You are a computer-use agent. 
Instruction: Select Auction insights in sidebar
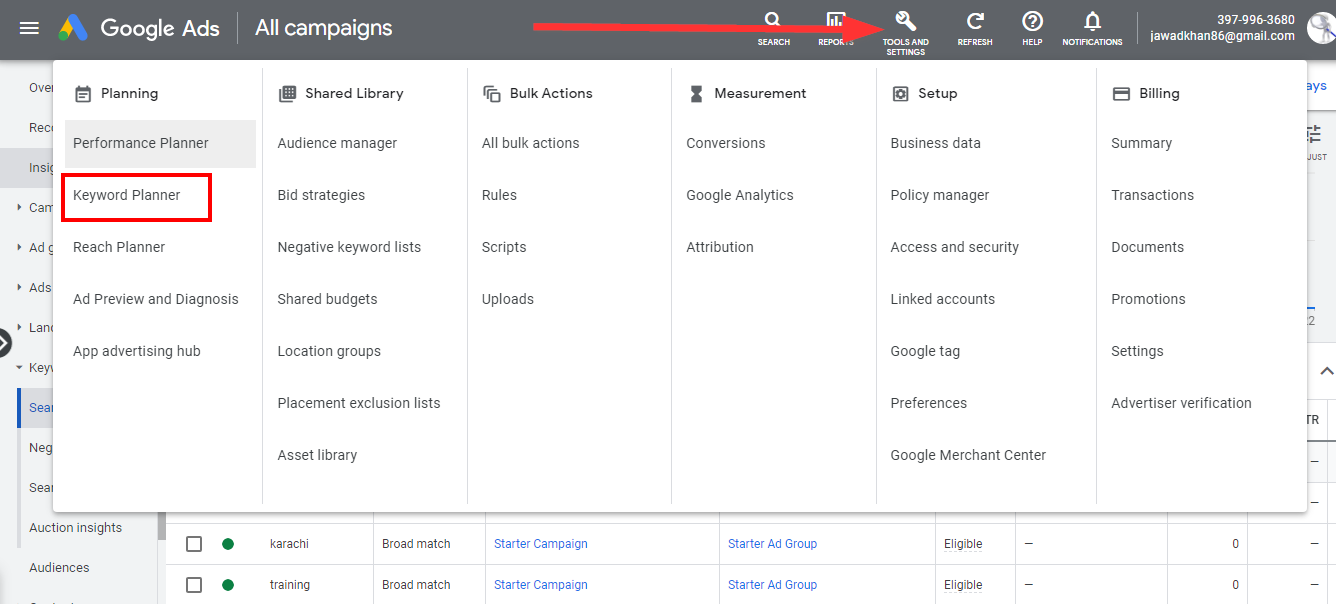75,528
